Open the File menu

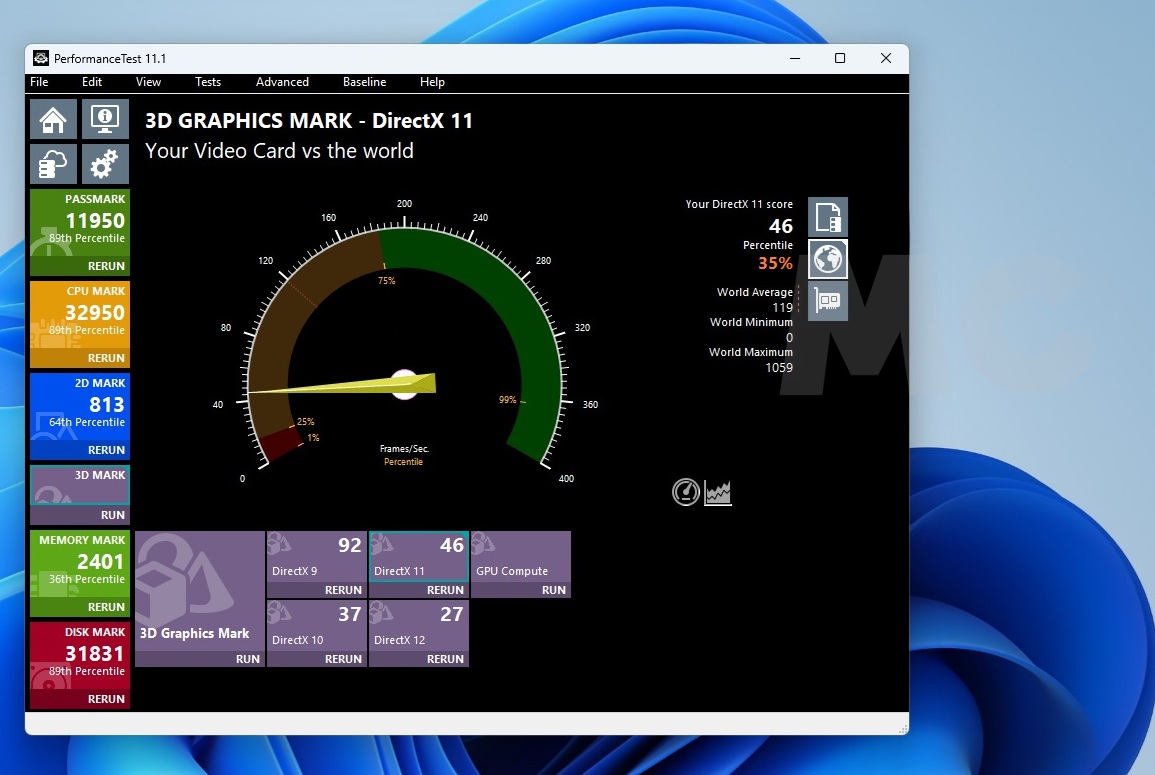point(39,82)
